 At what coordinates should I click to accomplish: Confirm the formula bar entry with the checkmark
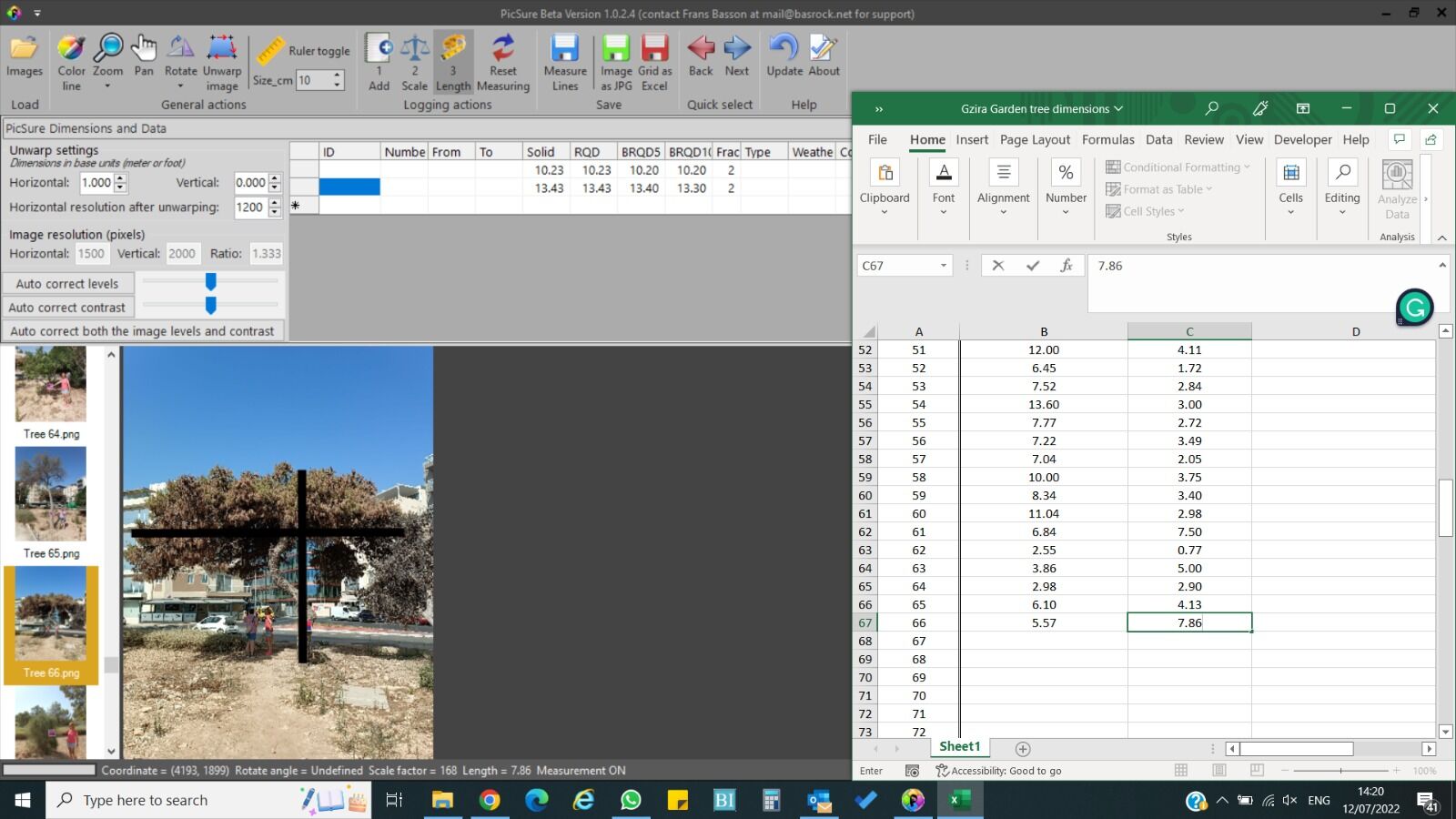pyautogui.click(x=1032, y=266)
